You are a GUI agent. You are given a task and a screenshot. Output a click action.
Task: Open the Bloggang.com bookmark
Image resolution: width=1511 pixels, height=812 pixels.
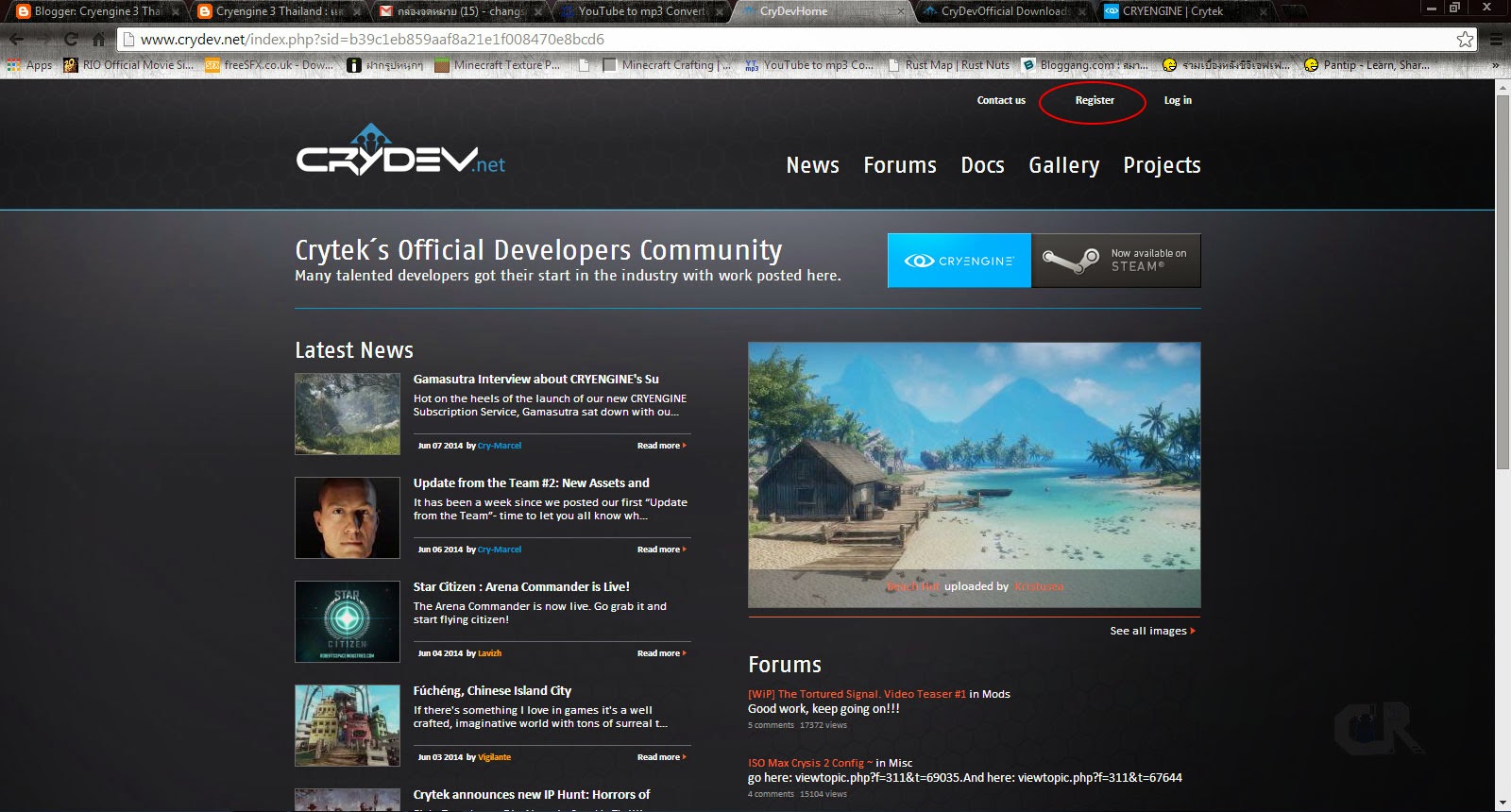(x=1085, y=65)
